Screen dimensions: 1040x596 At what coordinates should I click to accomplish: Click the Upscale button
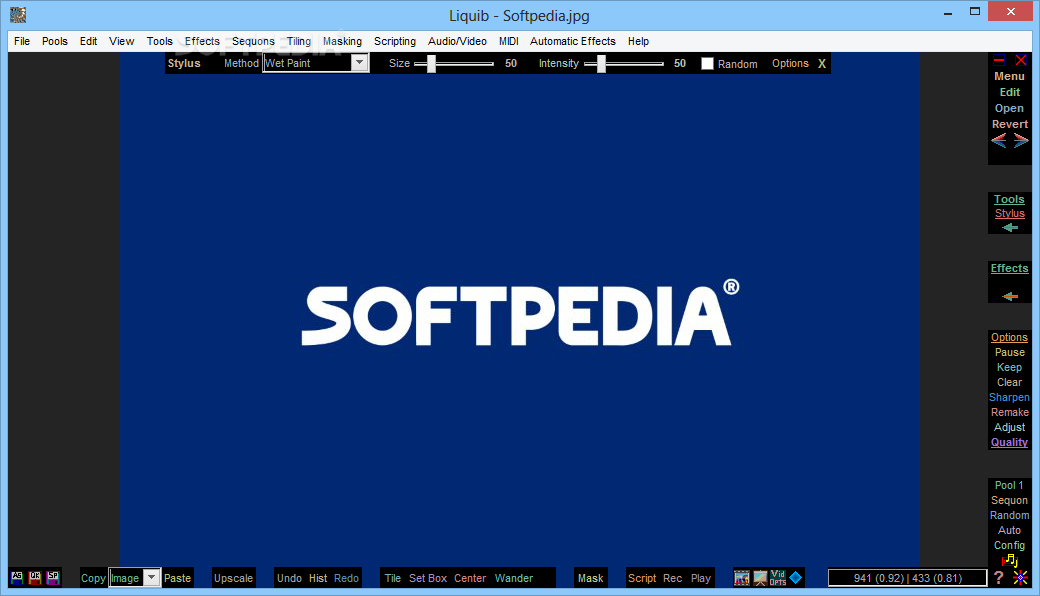[x=233, y=578]
